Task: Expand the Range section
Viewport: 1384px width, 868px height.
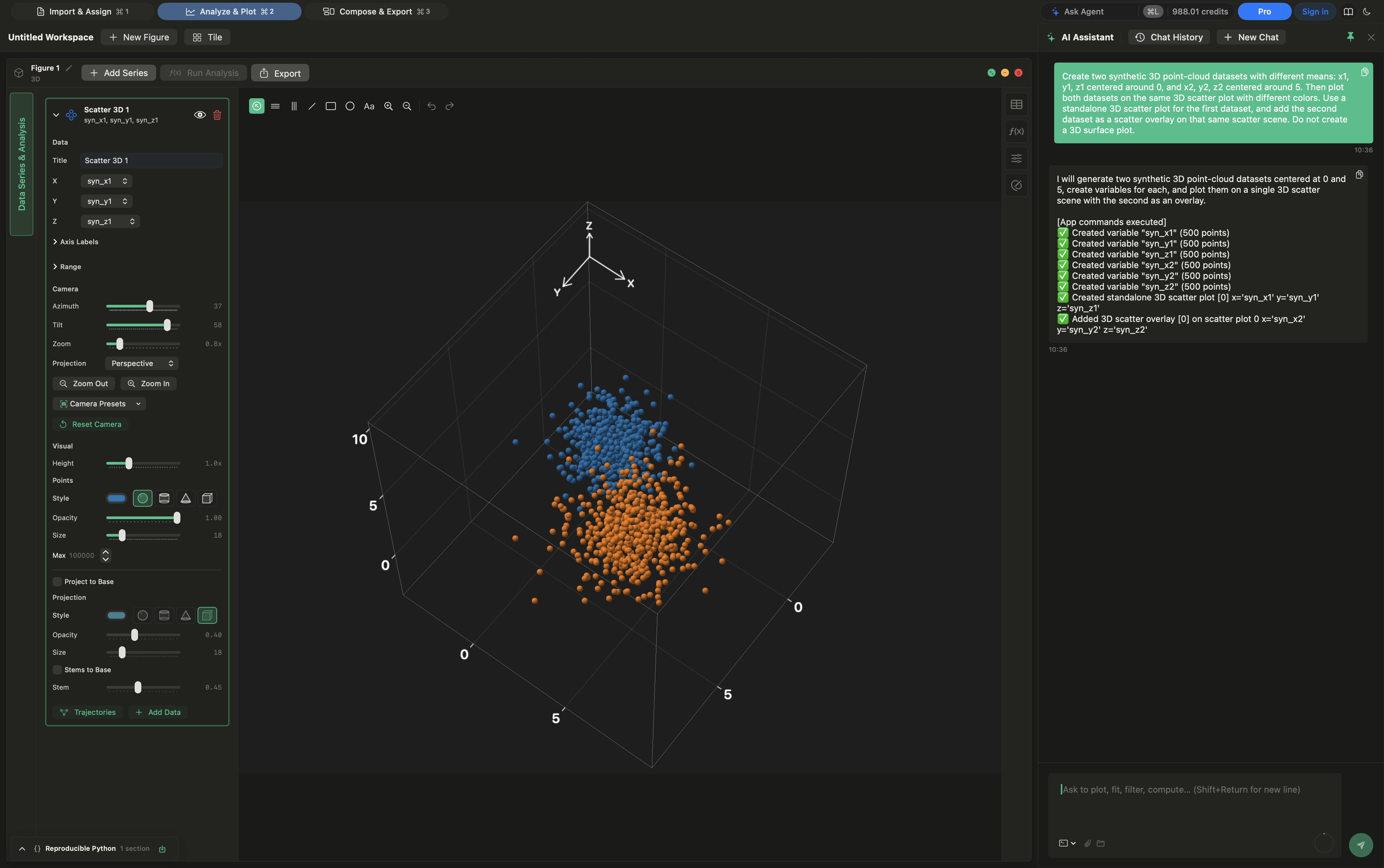Action: click(67, 267)
